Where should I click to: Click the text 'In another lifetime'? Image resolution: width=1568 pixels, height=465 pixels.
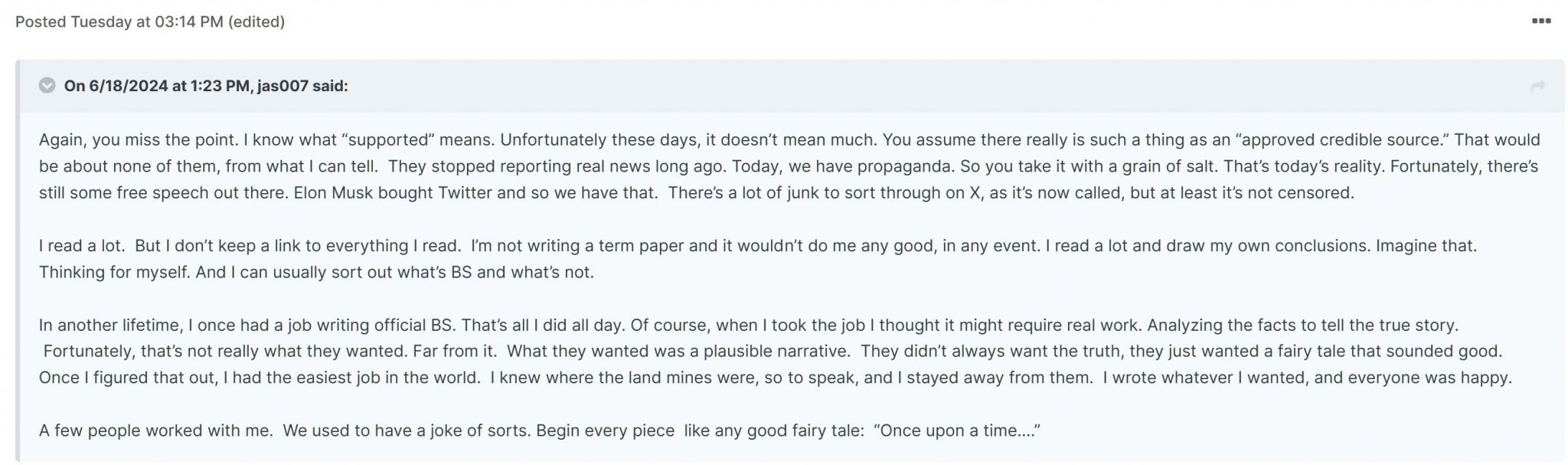pos(109,325)
